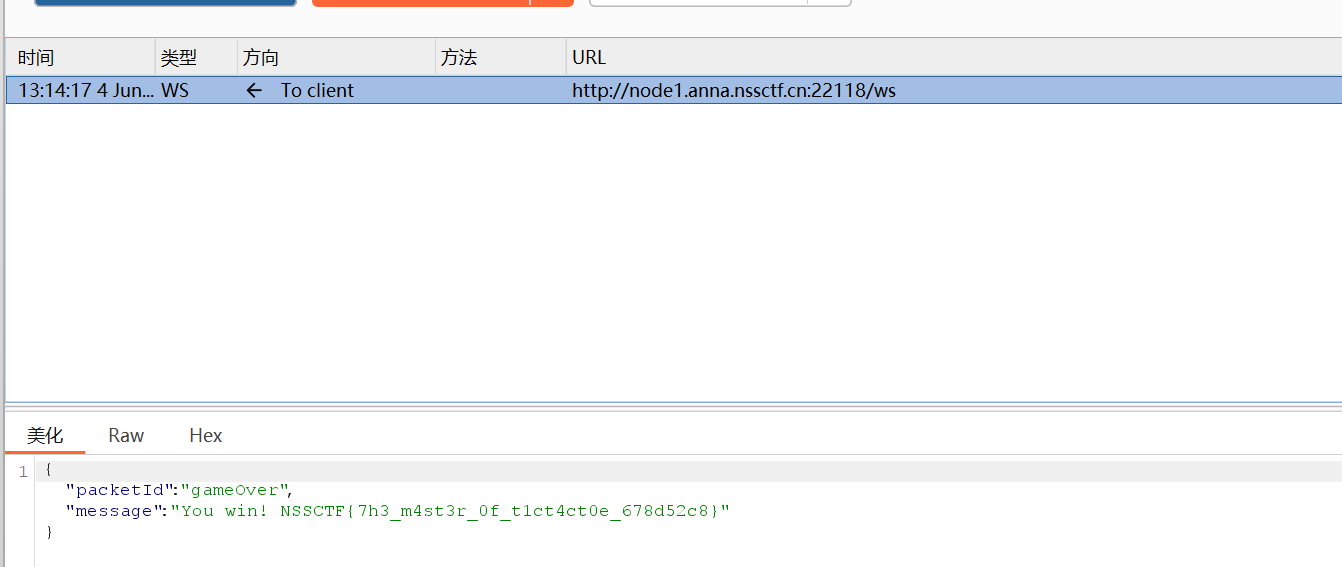Image resolution: width=1342 pixels, height=567 pixels.
Task: Click the node1.anna.nssctf.cn URL cell
Action: click(734, 90)
